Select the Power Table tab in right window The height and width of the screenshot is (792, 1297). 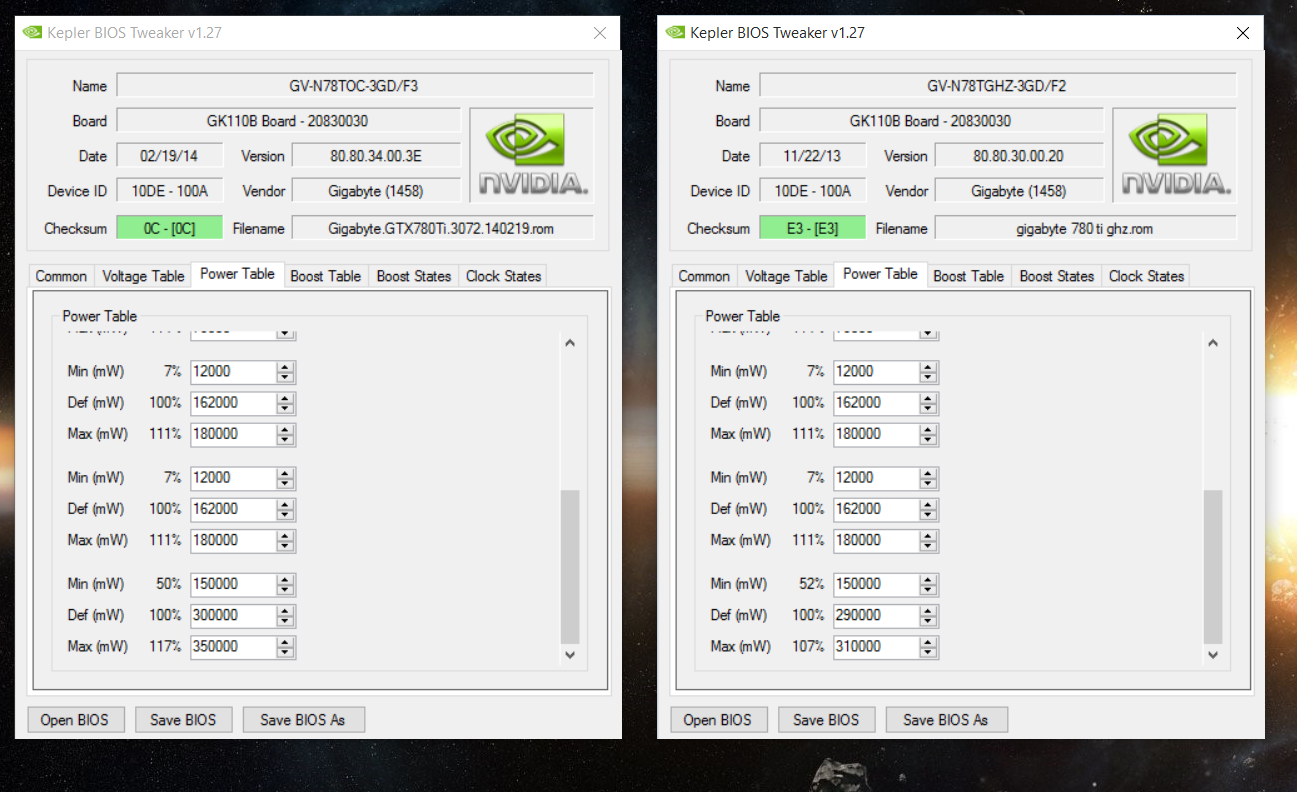click(880, 274)
